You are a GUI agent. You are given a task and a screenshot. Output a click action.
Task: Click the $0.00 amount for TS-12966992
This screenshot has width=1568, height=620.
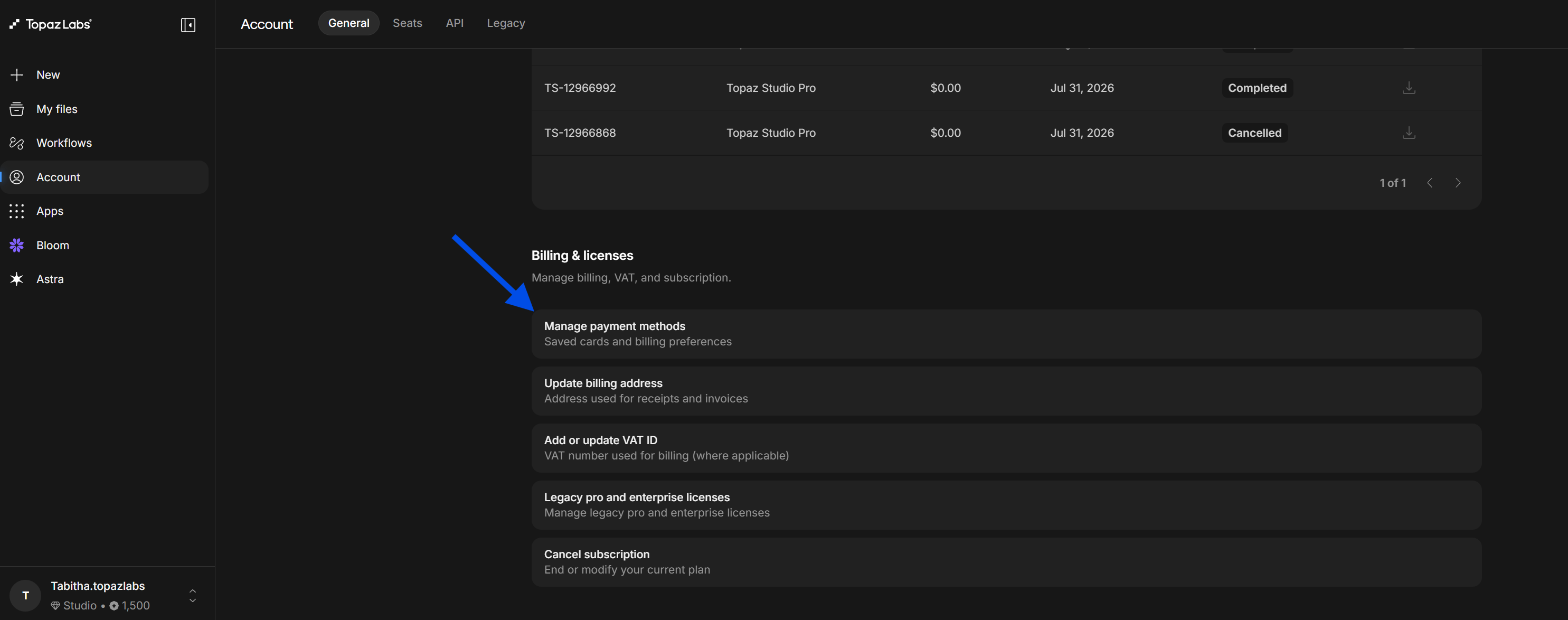(x=946, y=88)
